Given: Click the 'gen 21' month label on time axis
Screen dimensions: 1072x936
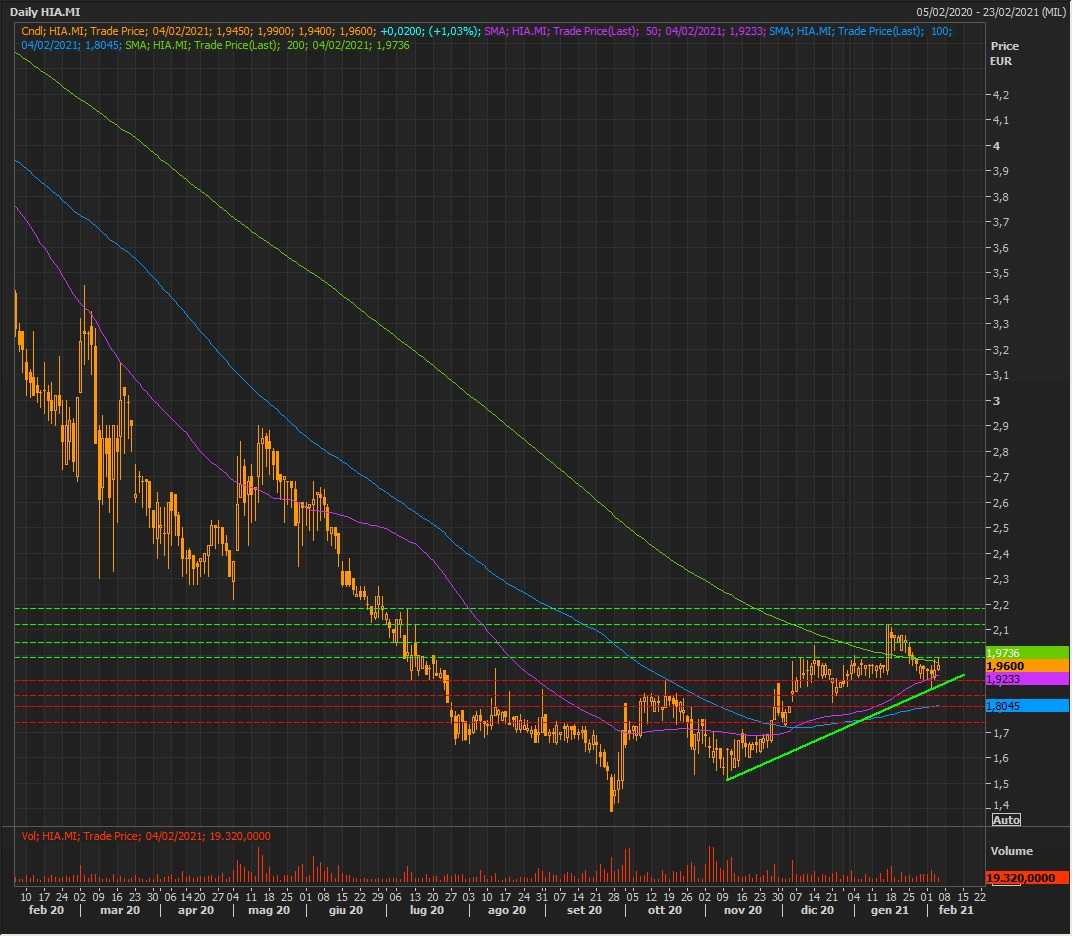Looking at the screenshot, I should point(887,911).
